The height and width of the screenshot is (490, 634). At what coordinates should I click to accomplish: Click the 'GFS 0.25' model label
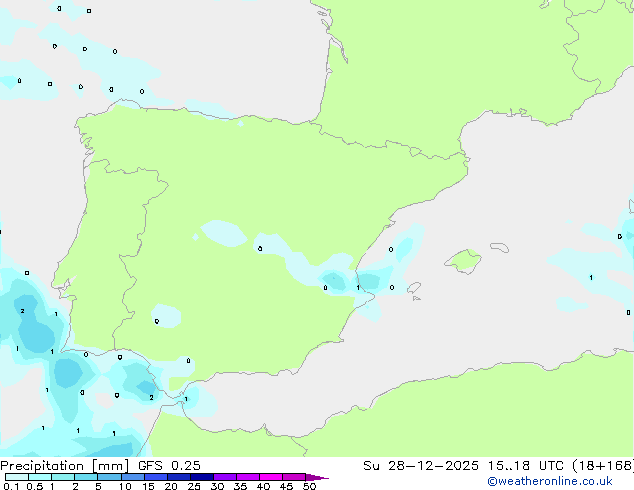[169, 466]
